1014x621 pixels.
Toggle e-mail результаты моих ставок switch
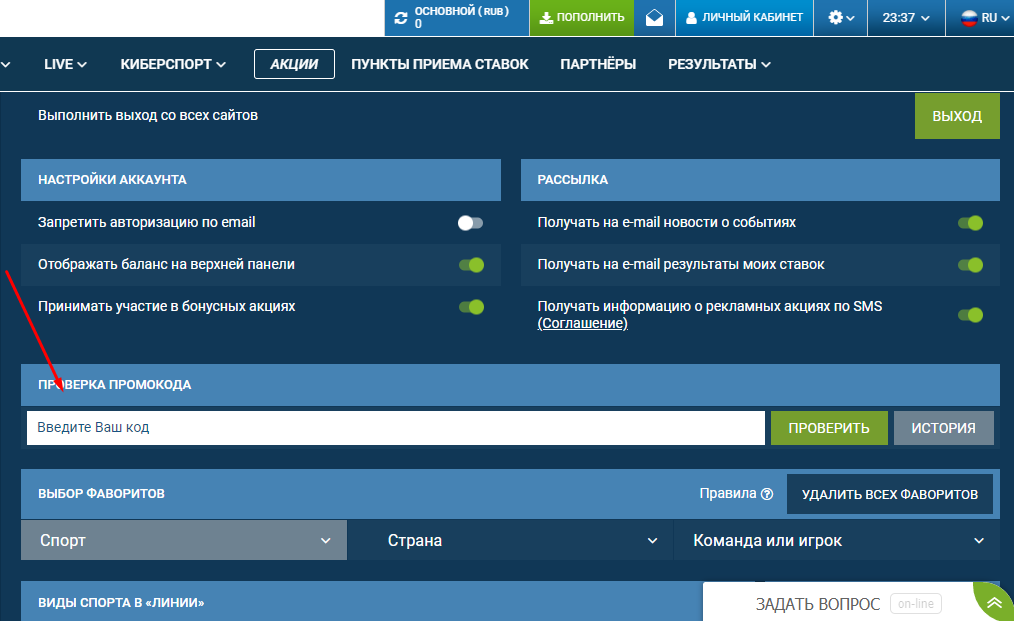point(970,265)
